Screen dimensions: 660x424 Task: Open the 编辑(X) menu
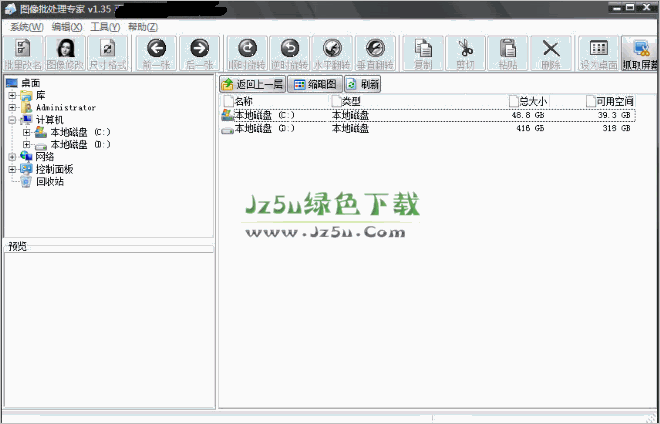67,27
